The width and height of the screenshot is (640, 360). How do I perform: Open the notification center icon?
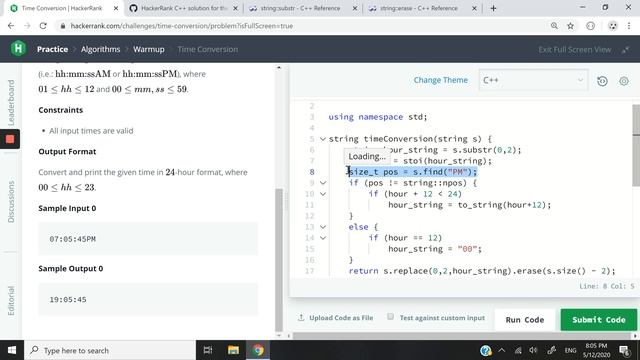(x=624, y=350)
